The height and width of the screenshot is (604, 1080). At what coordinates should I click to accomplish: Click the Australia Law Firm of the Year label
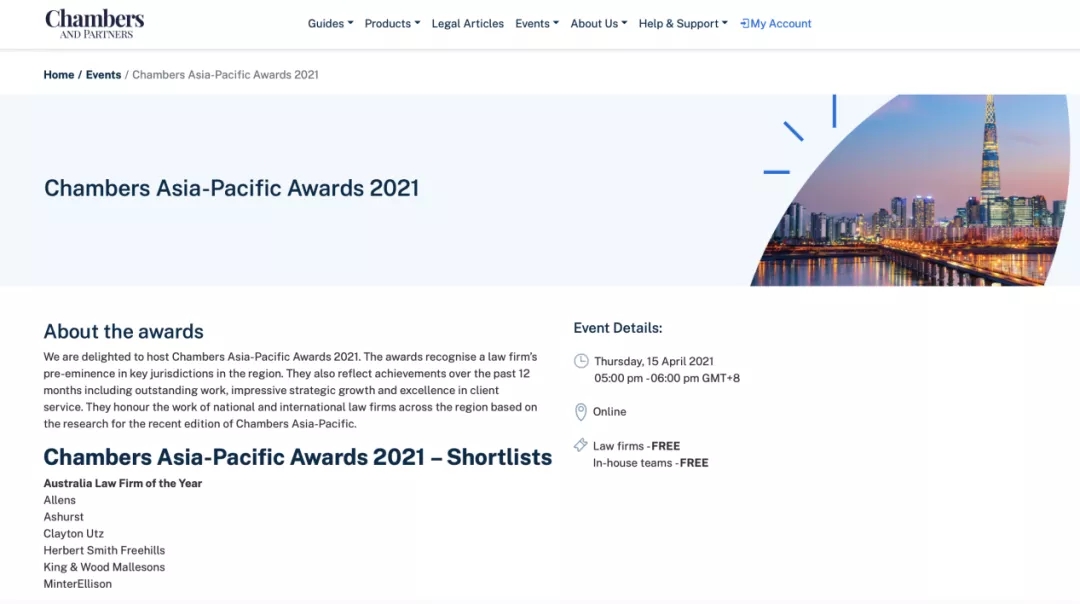point(123,483)
